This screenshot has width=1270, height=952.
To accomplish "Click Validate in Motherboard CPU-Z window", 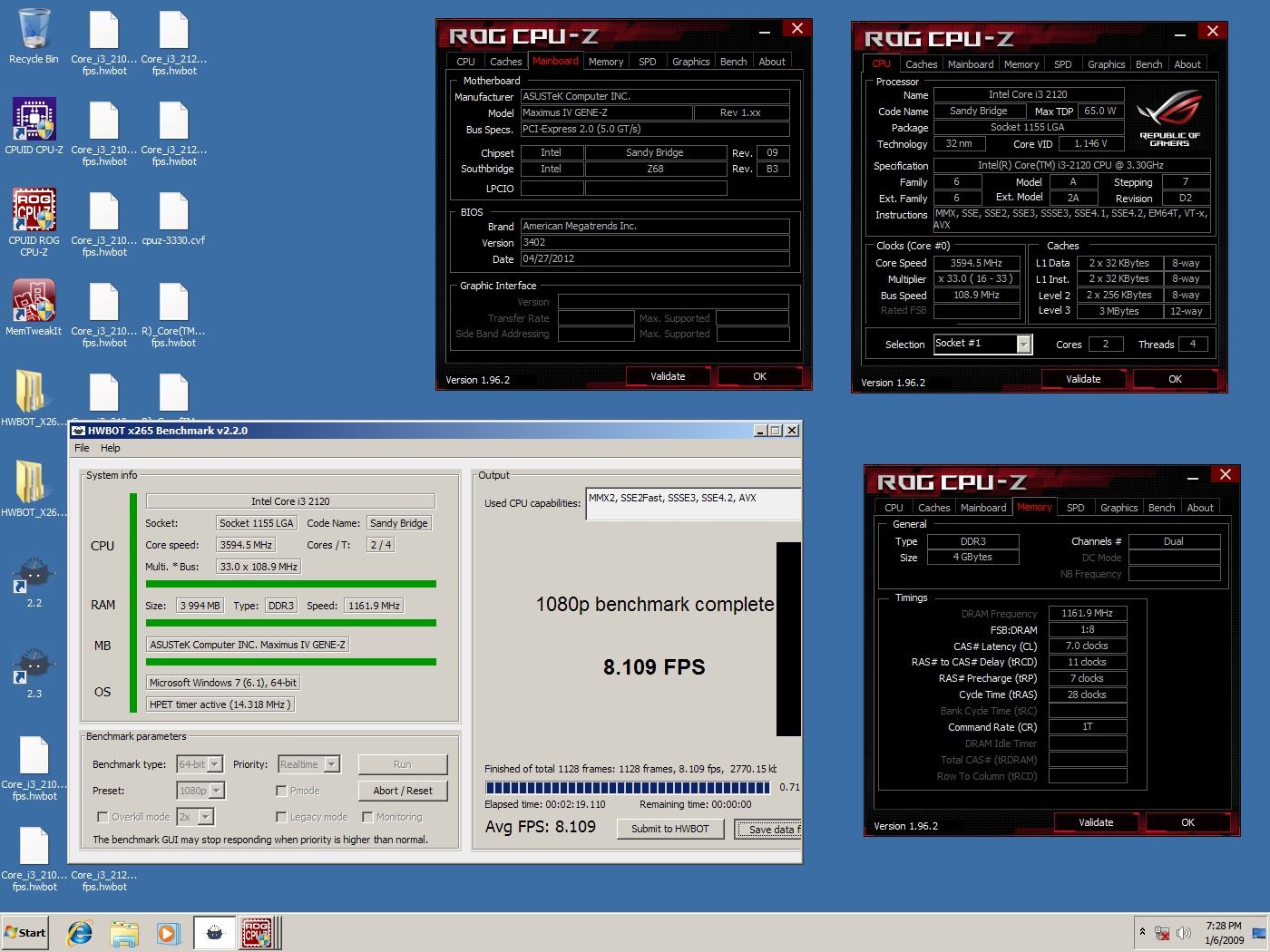I will (668, 376).
